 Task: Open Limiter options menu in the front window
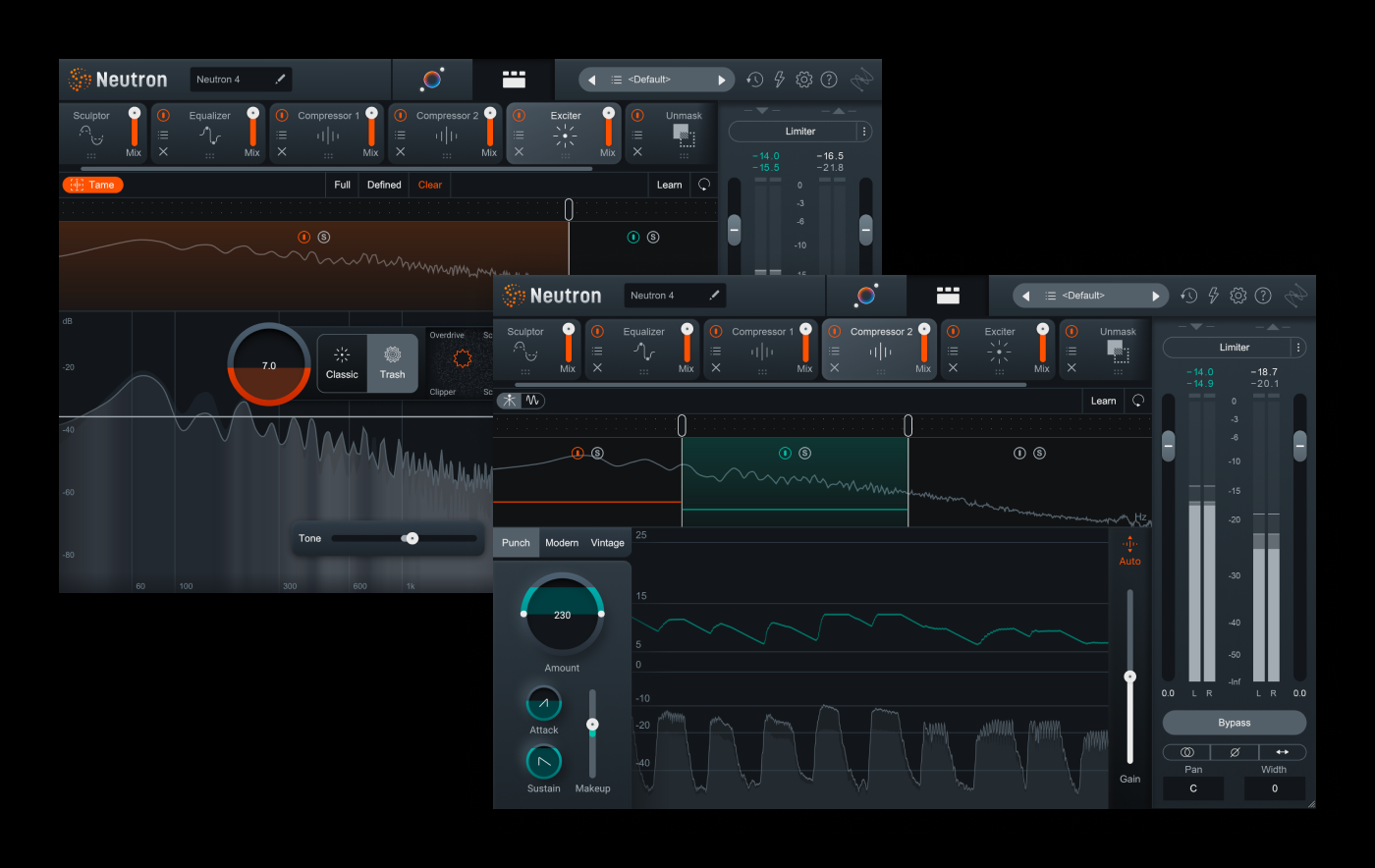click(x=1298, y=348)
